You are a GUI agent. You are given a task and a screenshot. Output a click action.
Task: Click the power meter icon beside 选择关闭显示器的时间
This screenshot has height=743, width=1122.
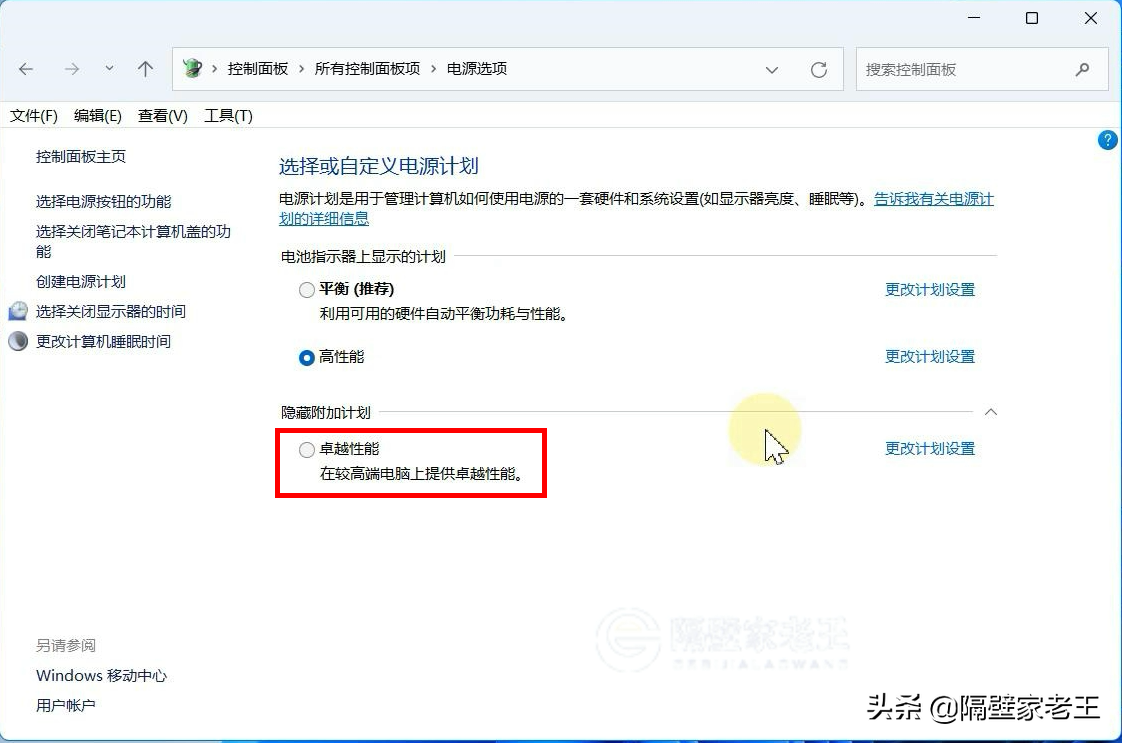click(x=18, y=312)
